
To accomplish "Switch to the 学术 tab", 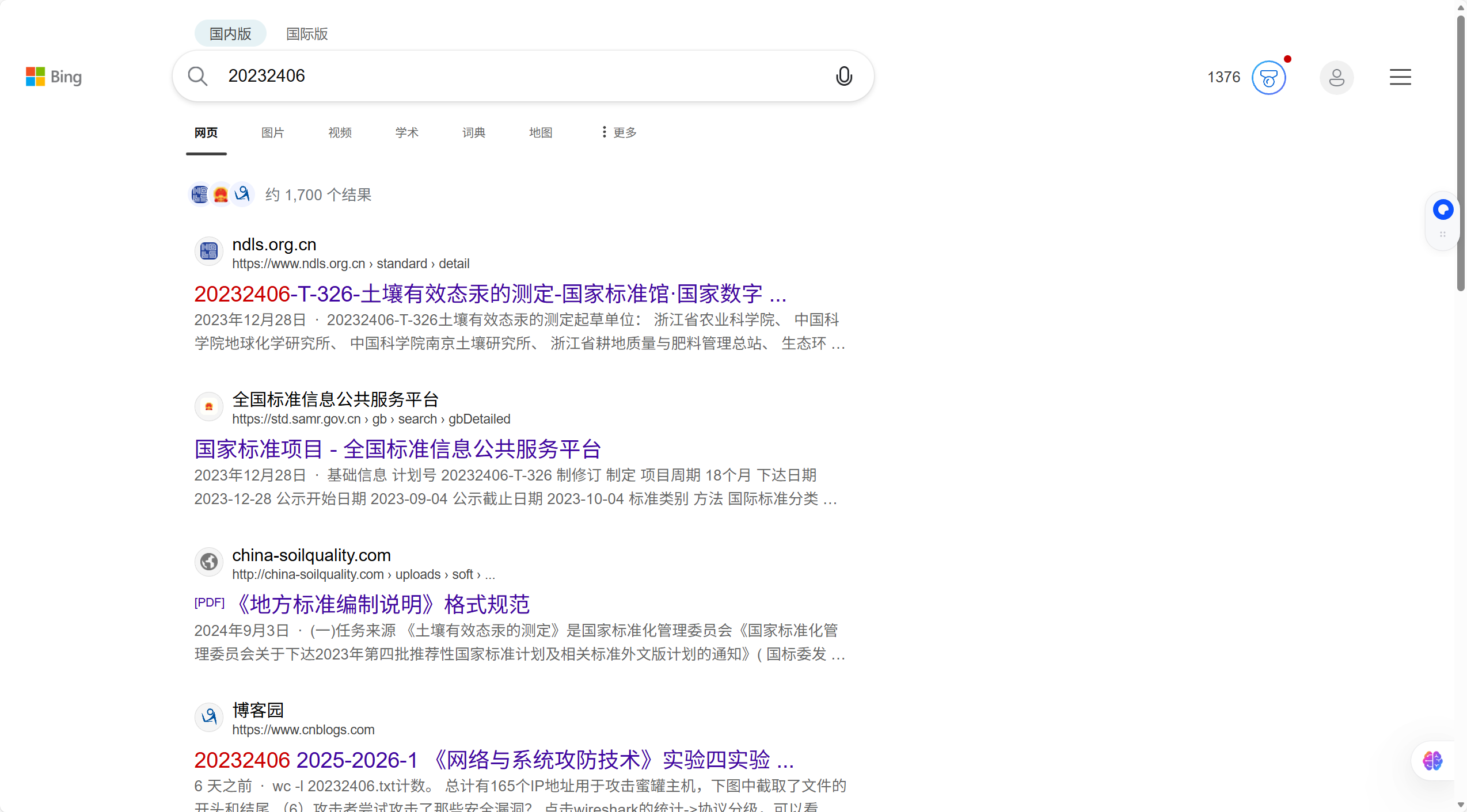I will click(x=406, y=132).
